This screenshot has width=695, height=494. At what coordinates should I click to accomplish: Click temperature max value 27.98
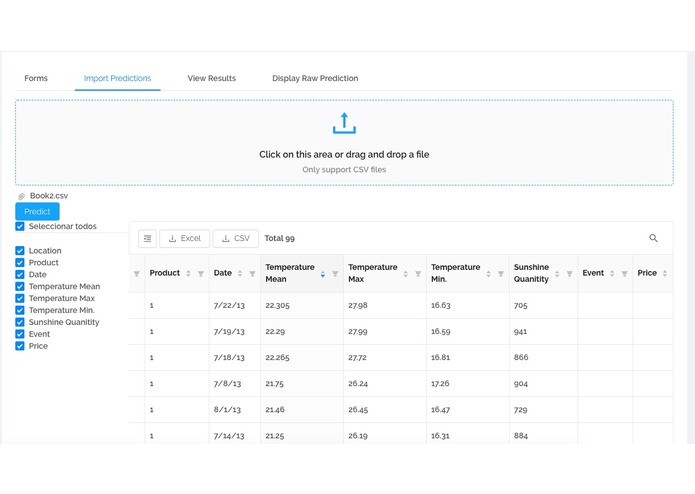[358, 305]
